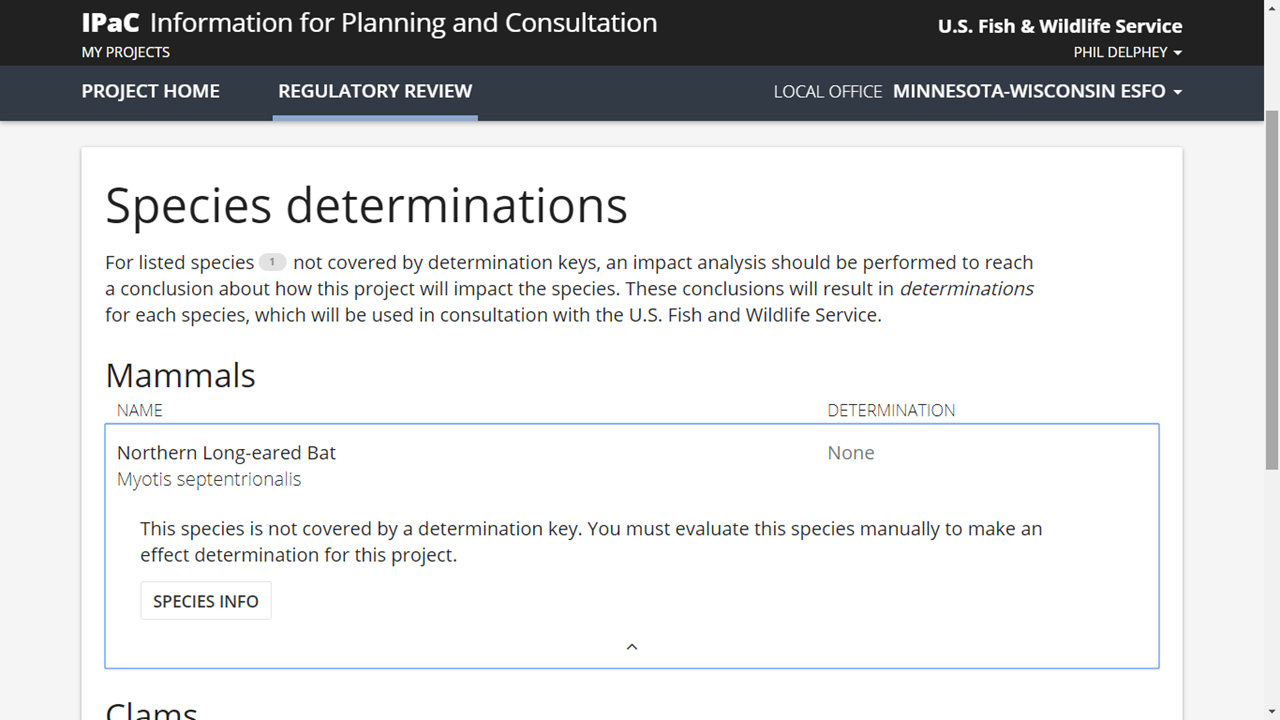Image resolution: width=1280 pixels, height=720 pixels.
Task: Click the Myotis septentrionalis scientific name
Action: point(209,479)
